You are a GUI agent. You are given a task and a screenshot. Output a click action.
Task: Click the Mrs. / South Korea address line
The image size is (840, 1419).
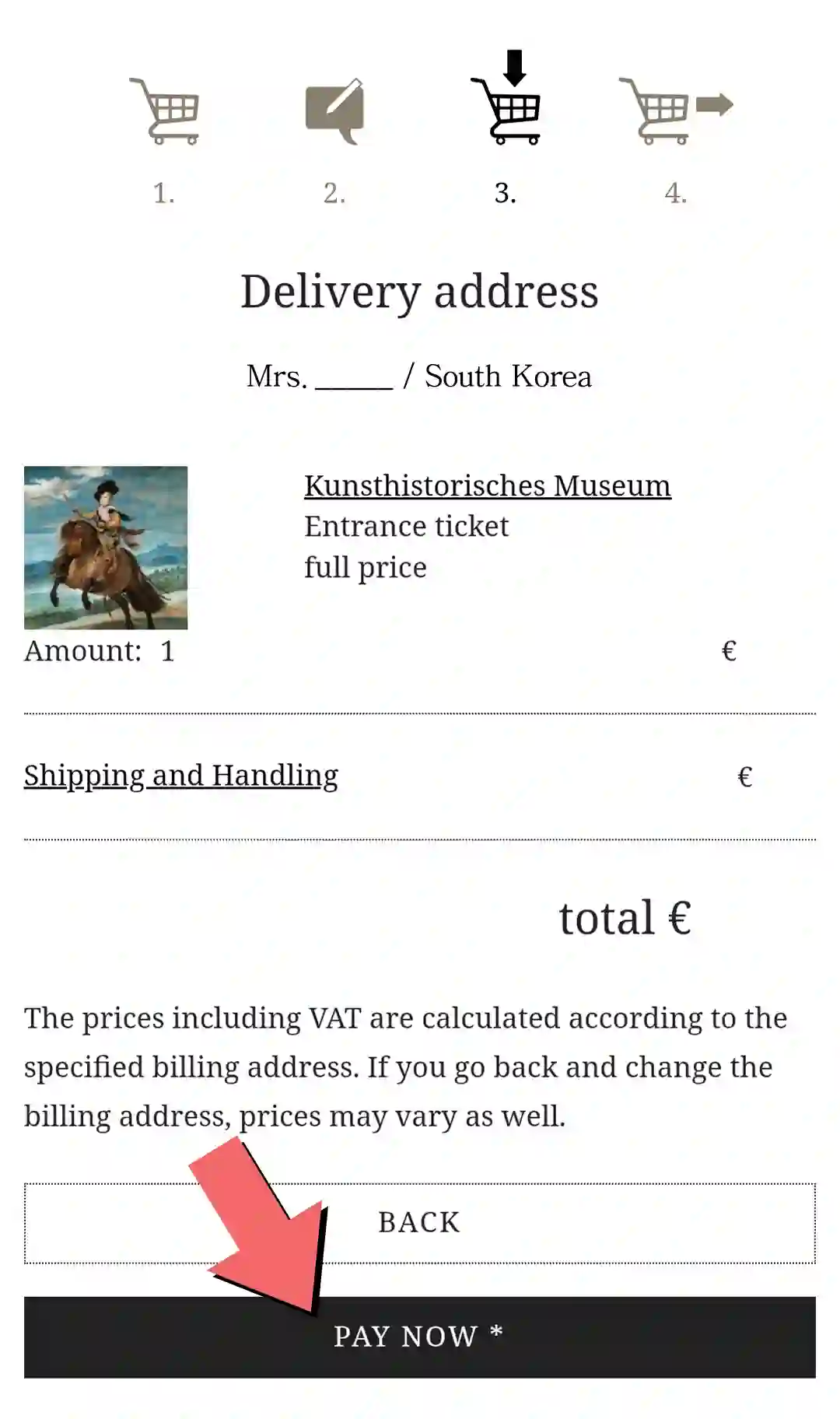419,377
